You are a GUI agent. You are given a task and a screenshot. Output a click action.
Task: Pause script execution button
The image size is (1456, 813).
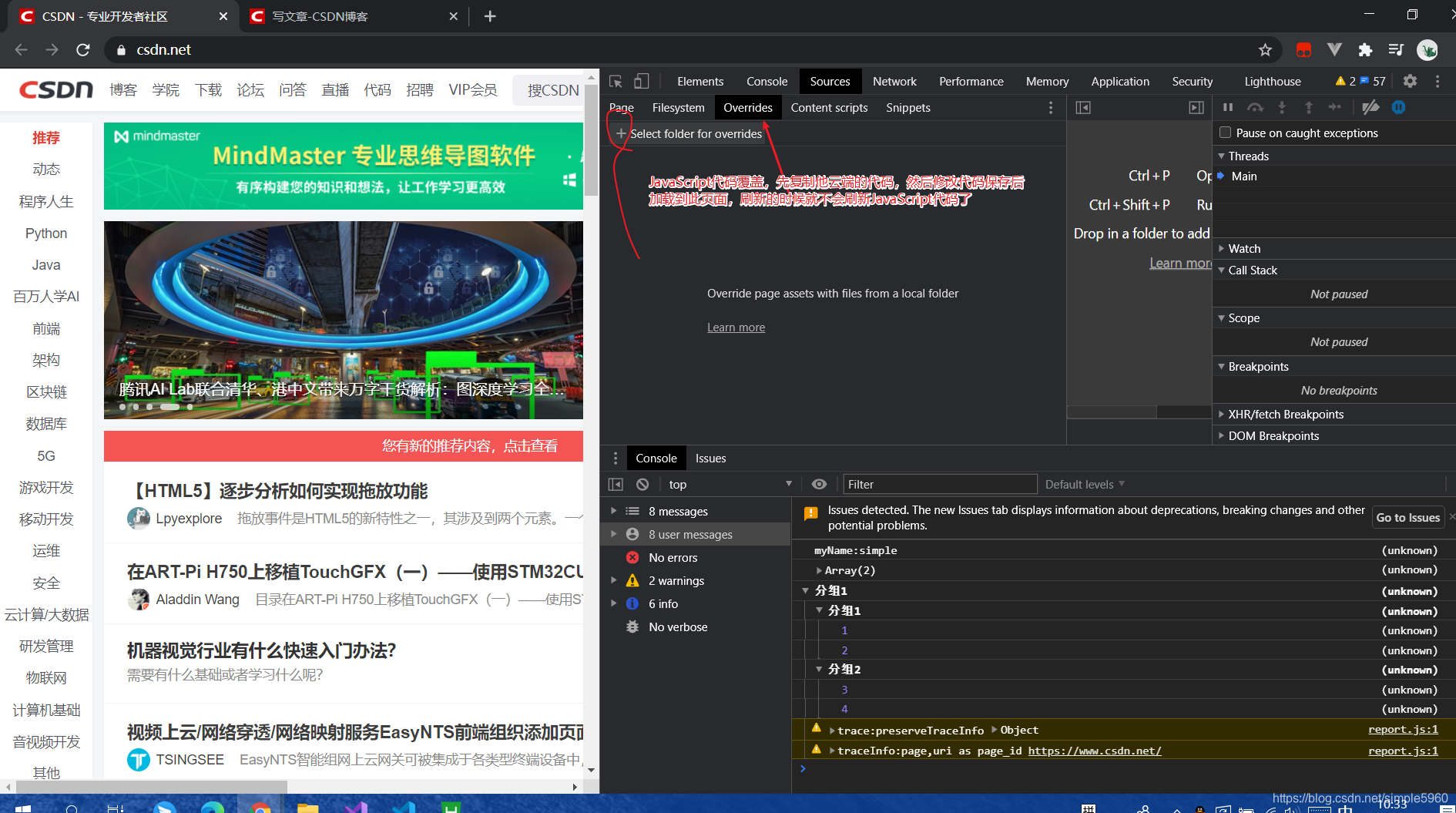click(x=1228, y=107)
